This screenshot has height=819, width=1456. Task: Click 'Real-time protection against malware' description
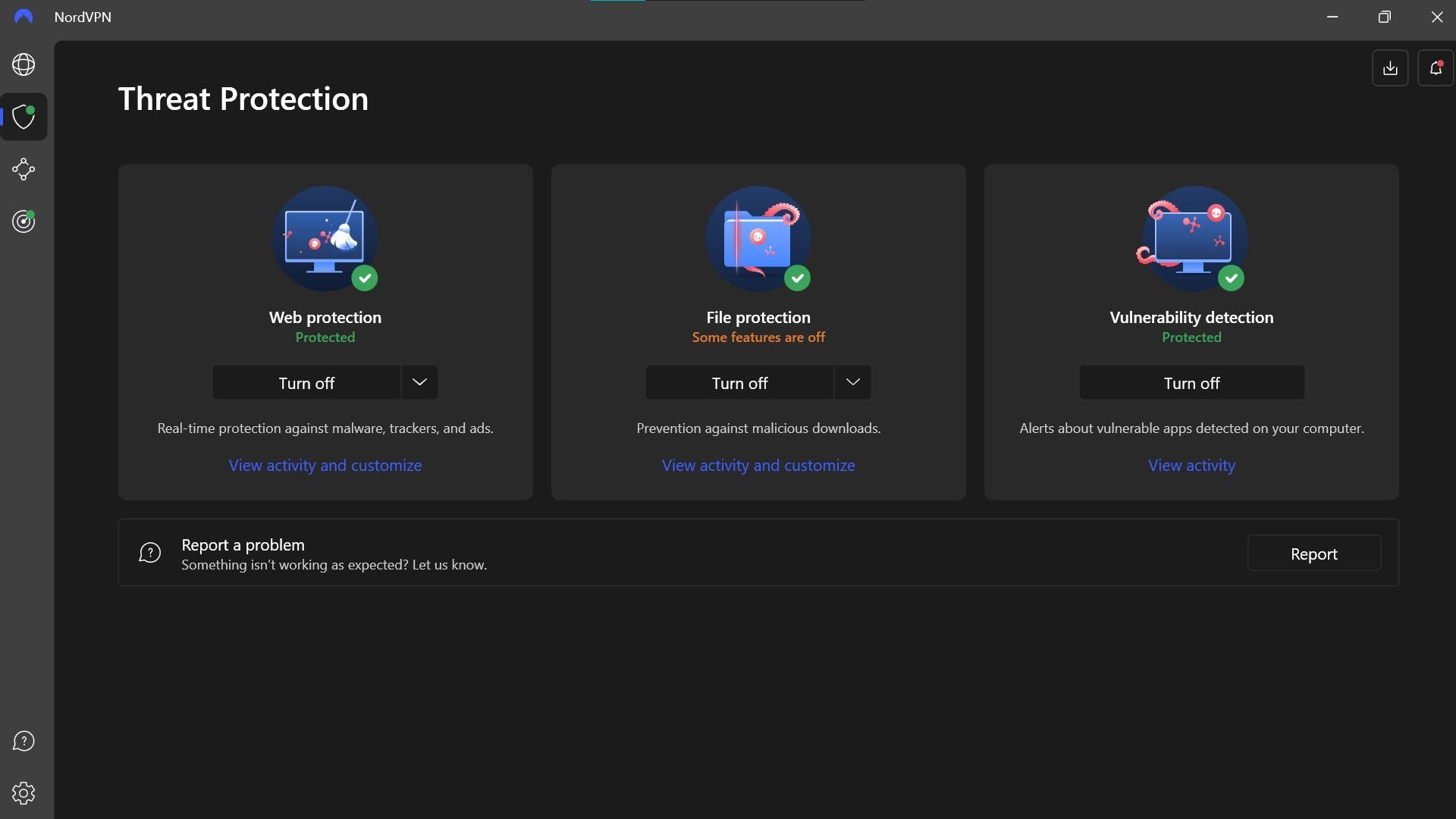click(325, 428)
